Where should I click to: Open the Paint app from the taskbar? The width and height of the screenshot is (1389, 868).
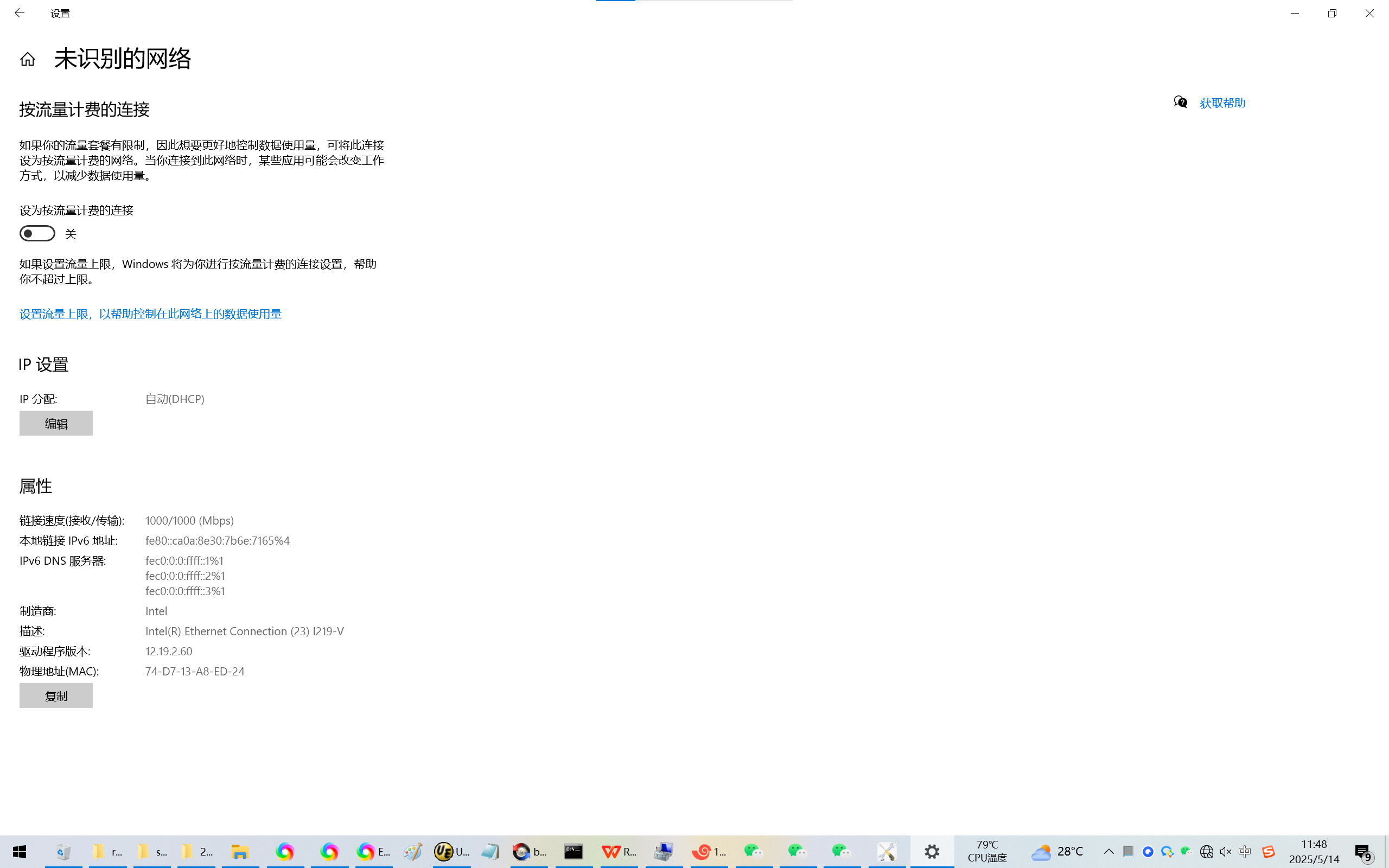[412, 851]
